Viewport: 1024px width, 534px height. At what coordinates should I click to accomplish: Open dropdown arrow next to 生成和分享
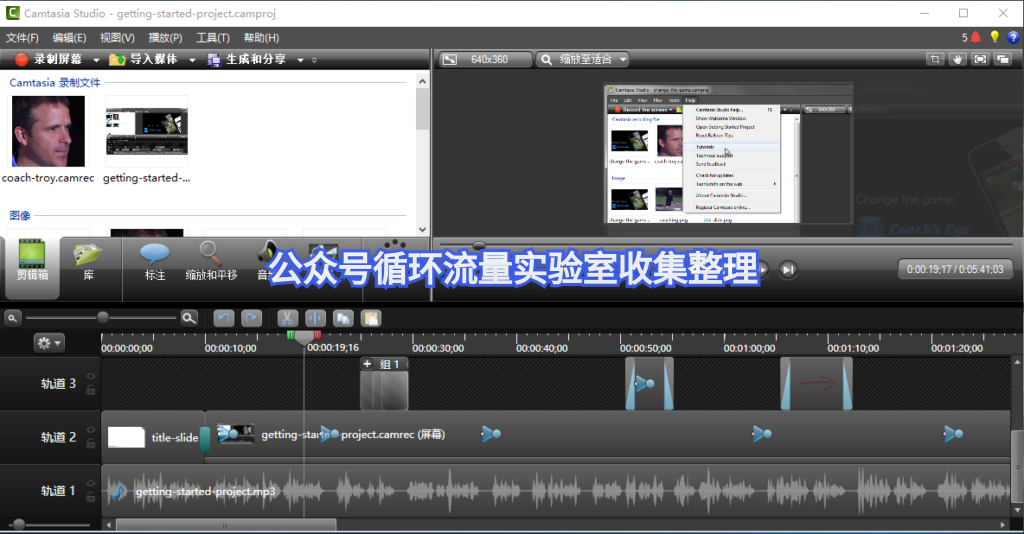(300, 60)
